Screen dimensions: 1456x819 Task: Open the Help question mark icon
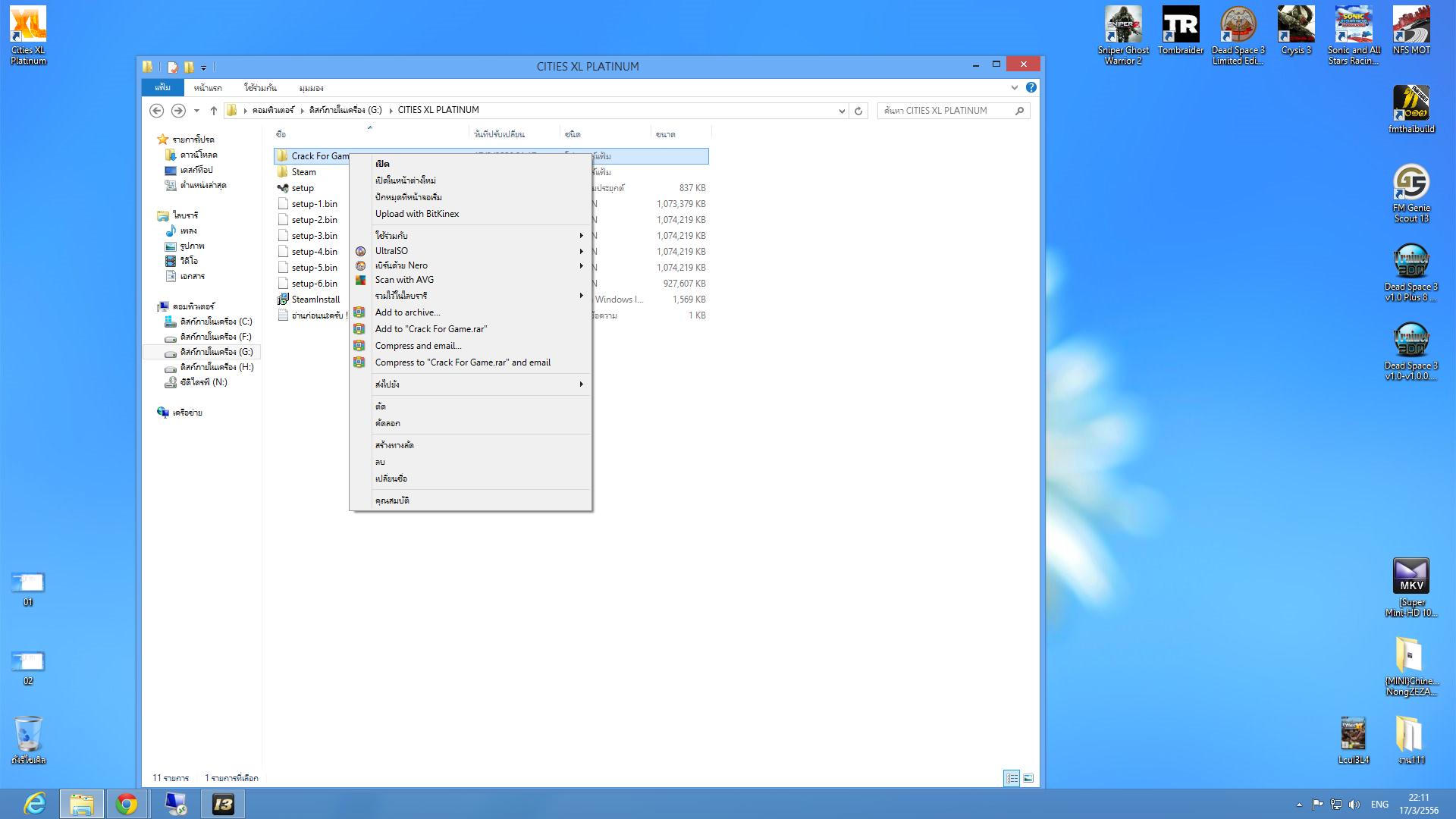tap(1031, 87)
